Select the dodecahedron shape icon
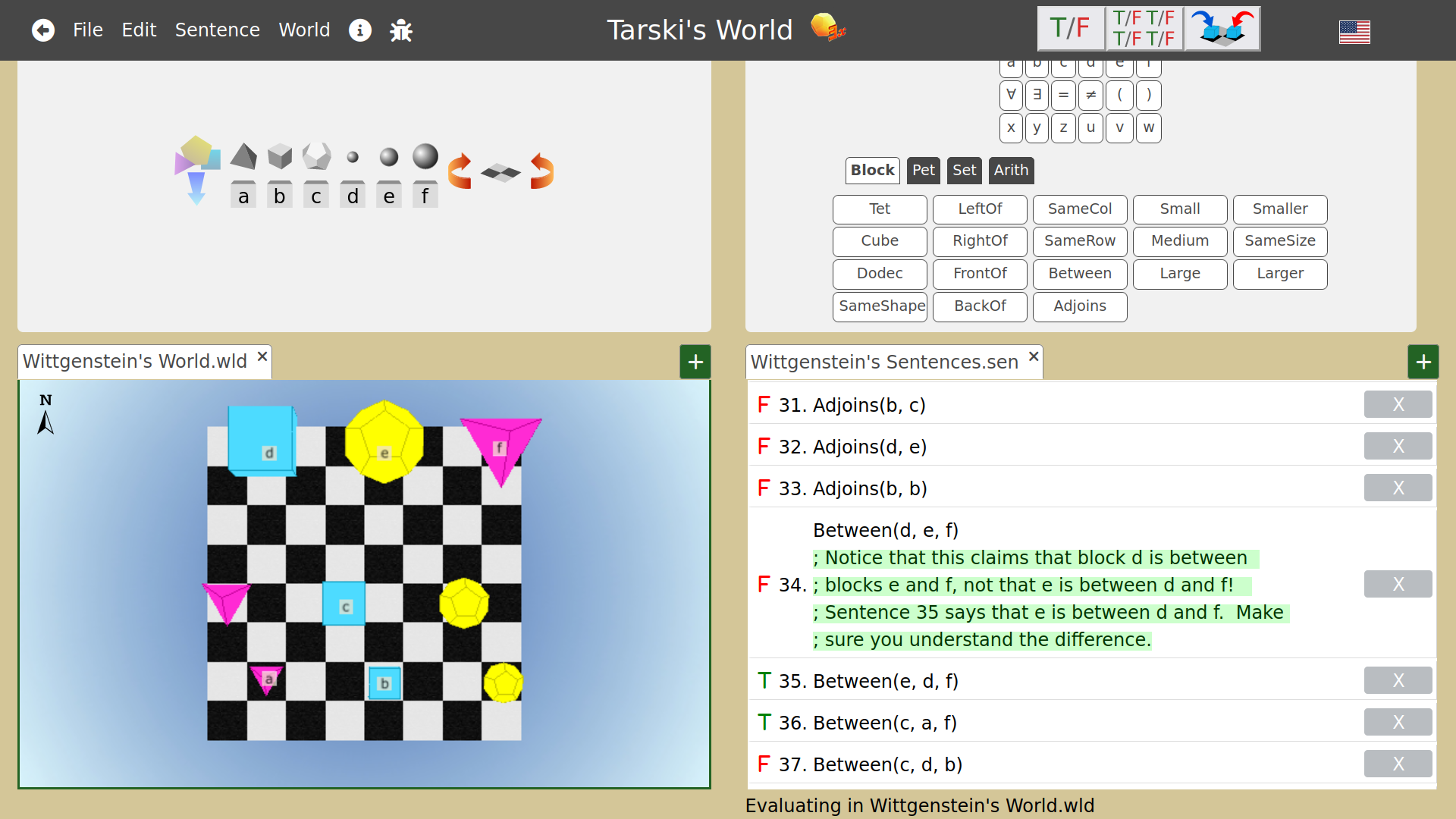 tap(316, 156)
